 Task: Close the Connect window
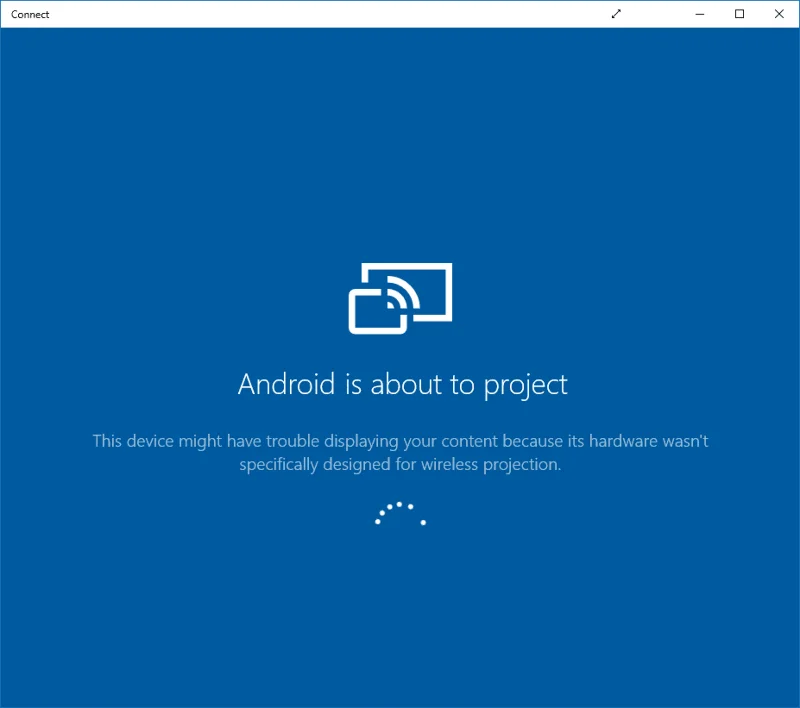coord(779,14)
